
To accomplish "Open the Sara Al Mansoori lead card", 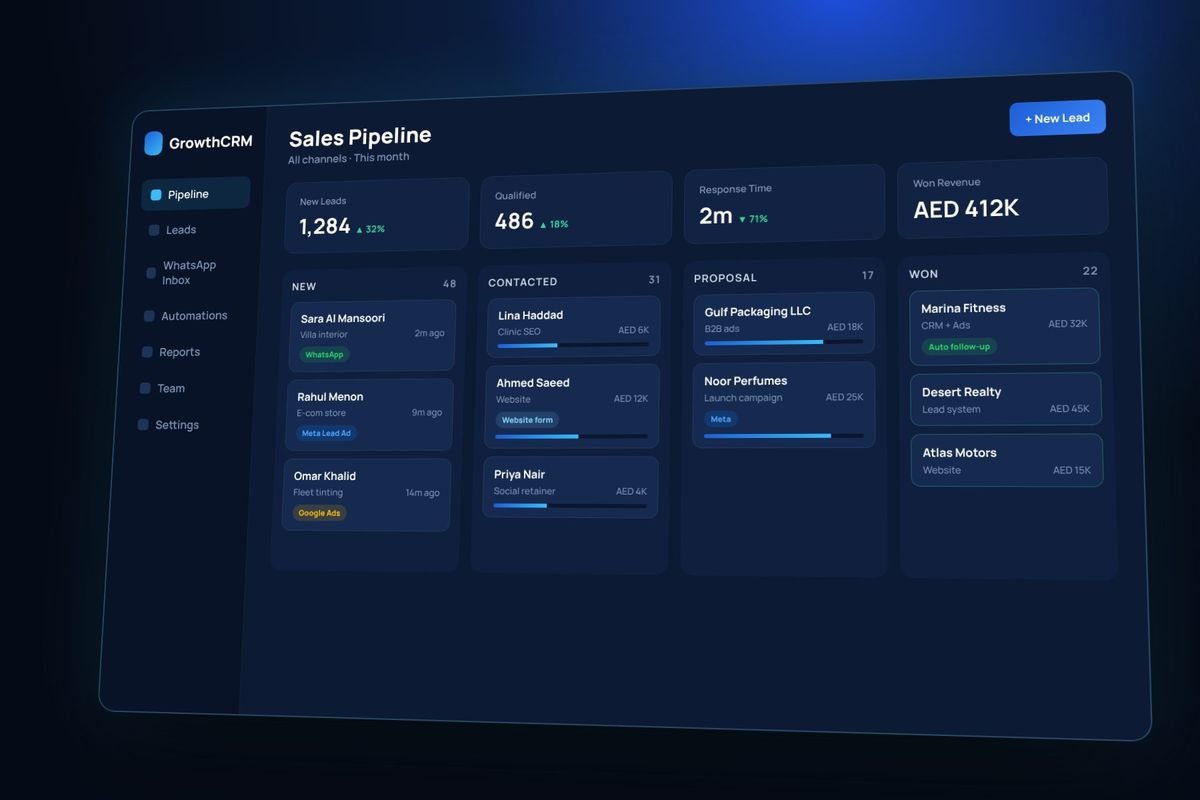I will [371, 335].
